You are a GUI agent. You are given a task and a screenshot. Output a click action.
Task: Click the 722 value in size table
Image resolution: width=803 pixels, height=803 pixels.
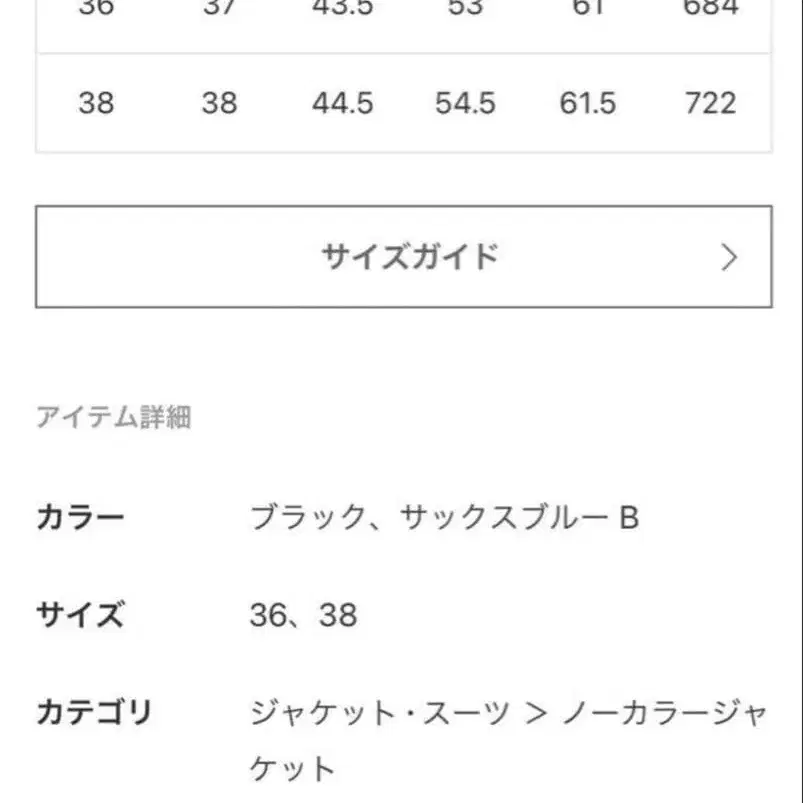710,103
